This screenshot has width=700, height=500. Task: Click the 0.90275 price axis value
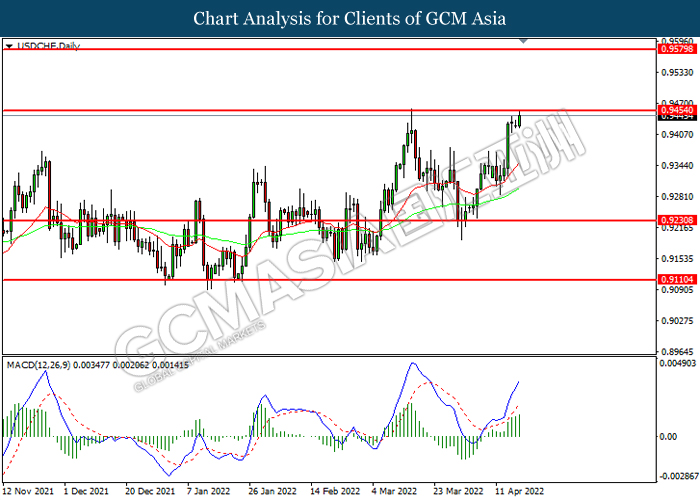(677, 321)
